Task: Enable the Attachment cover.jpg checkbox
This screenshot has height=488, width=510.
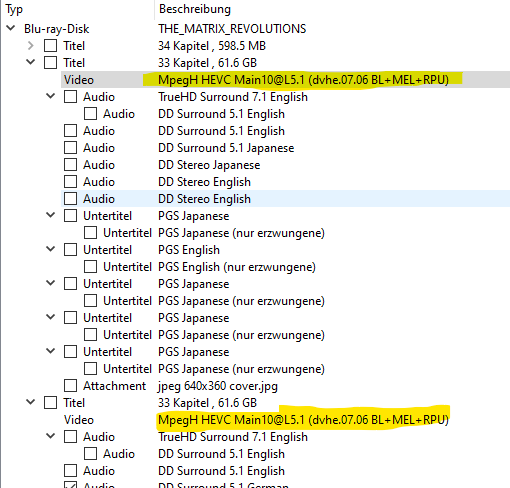Action: 70,386
